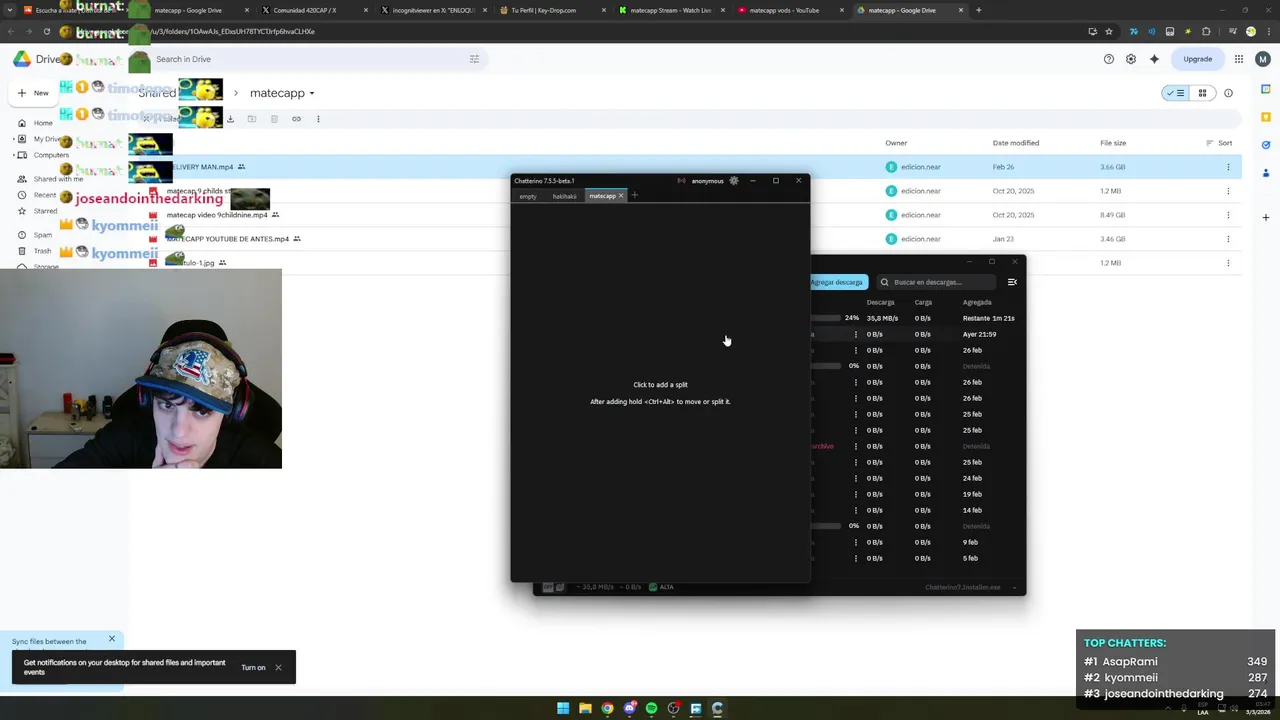This screenshot has height=720, width=1280.
Task: Expand My Drive tree arrow
Action: [x=12, y=139]
